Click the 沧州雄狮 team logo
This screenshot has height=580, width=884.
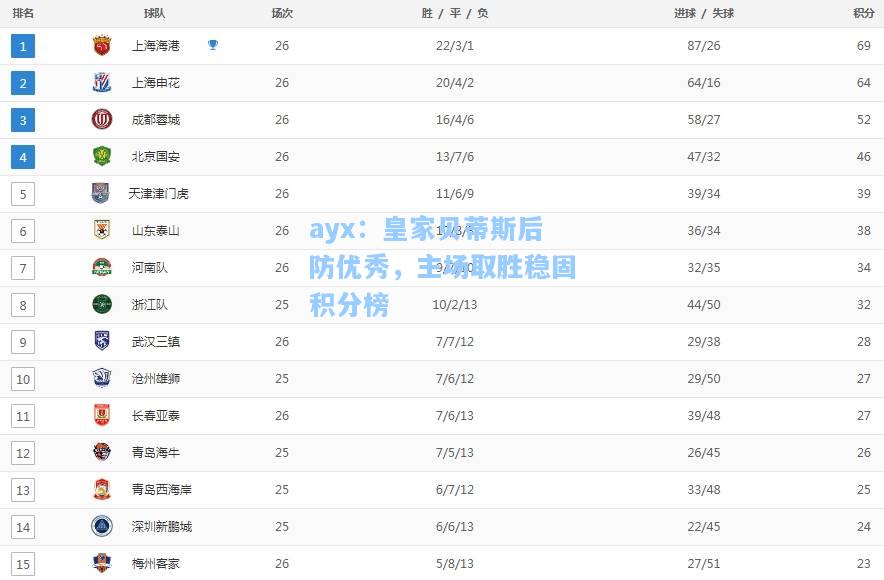[102, 378]
